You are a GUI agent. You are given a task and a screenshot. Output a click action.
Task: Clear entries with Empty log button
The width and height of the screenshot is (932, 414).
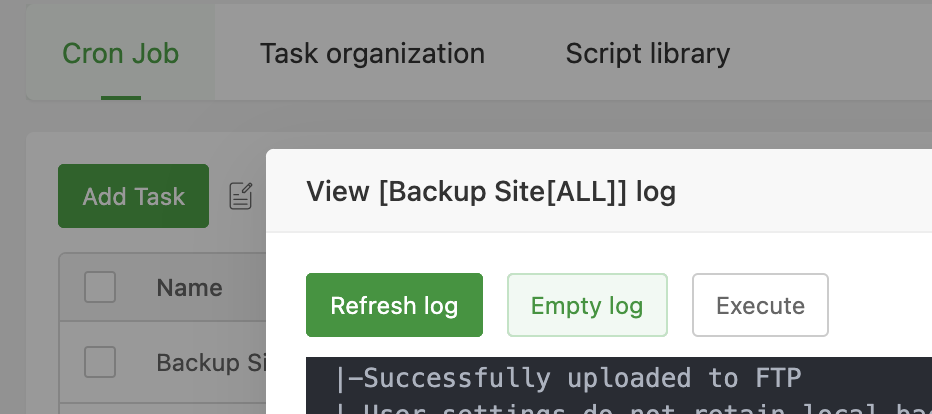[x=587, y=305]
